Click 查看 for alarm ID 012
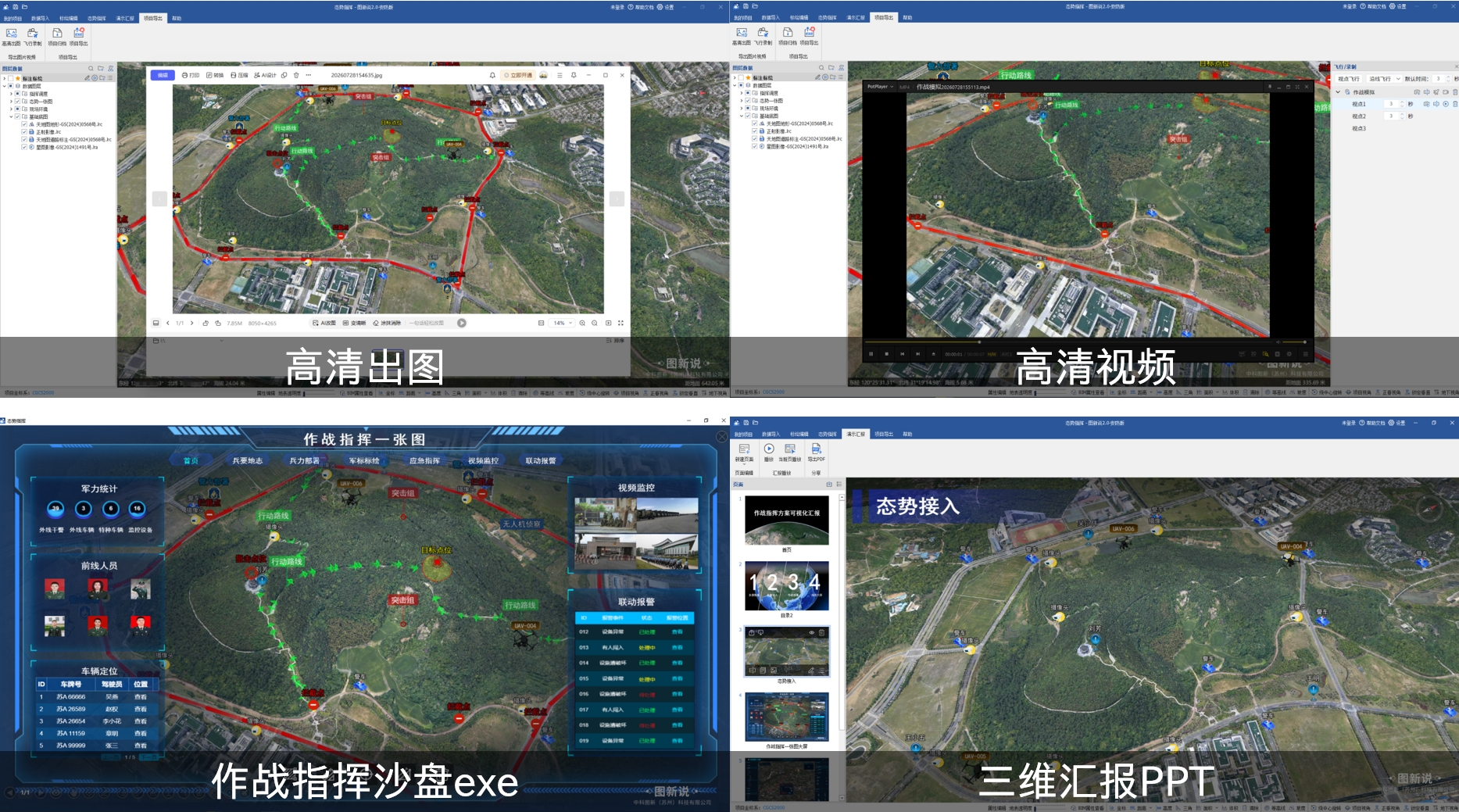 677,631
